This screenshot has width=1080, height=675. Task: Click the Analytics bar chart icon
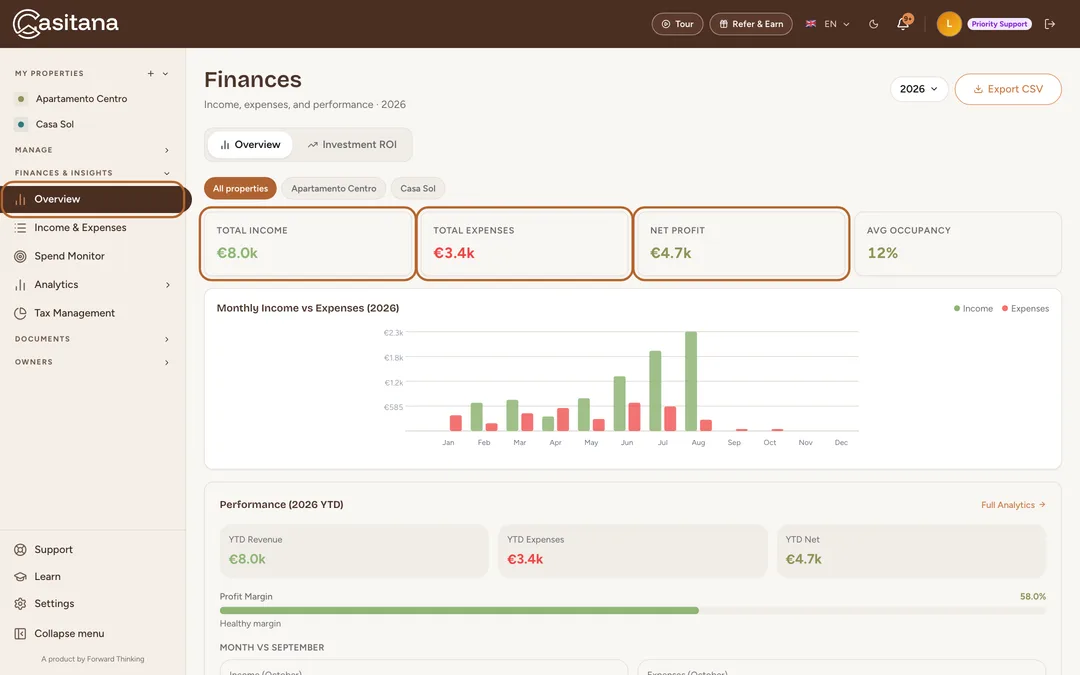[21, 284]
